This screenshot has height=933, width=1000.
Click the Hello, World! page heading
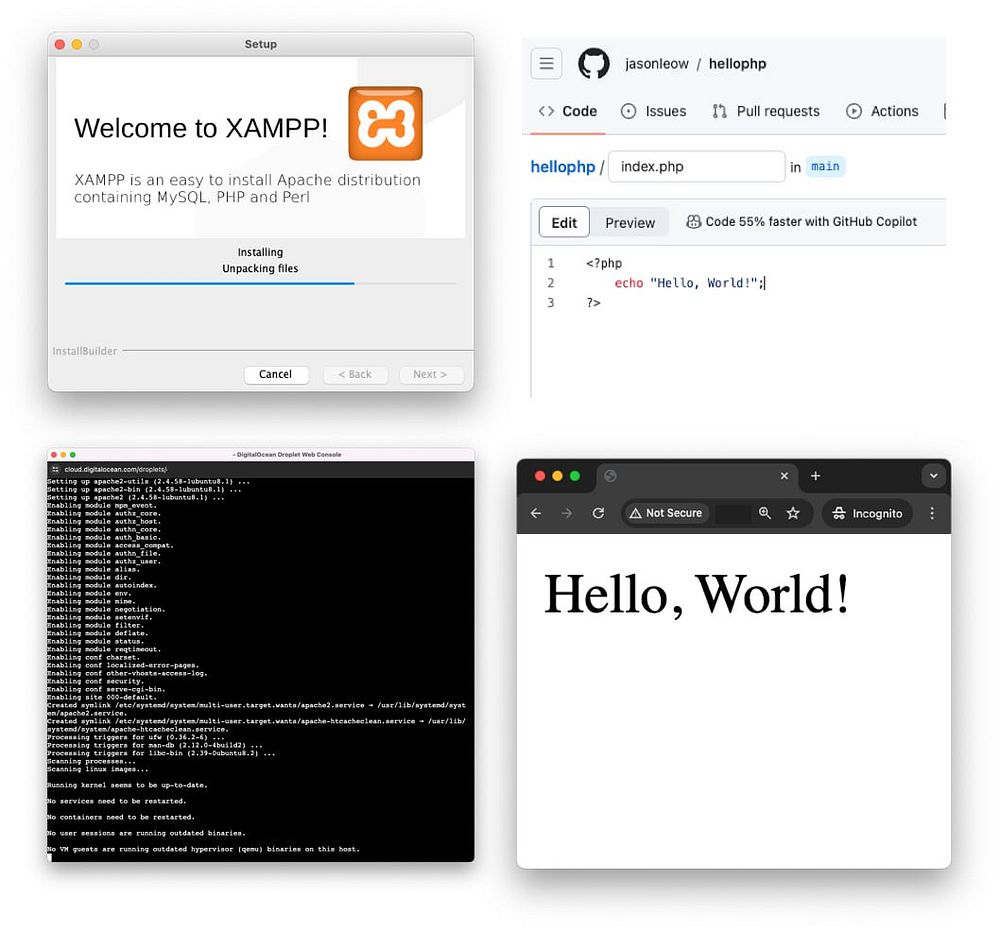click(696, 594)
